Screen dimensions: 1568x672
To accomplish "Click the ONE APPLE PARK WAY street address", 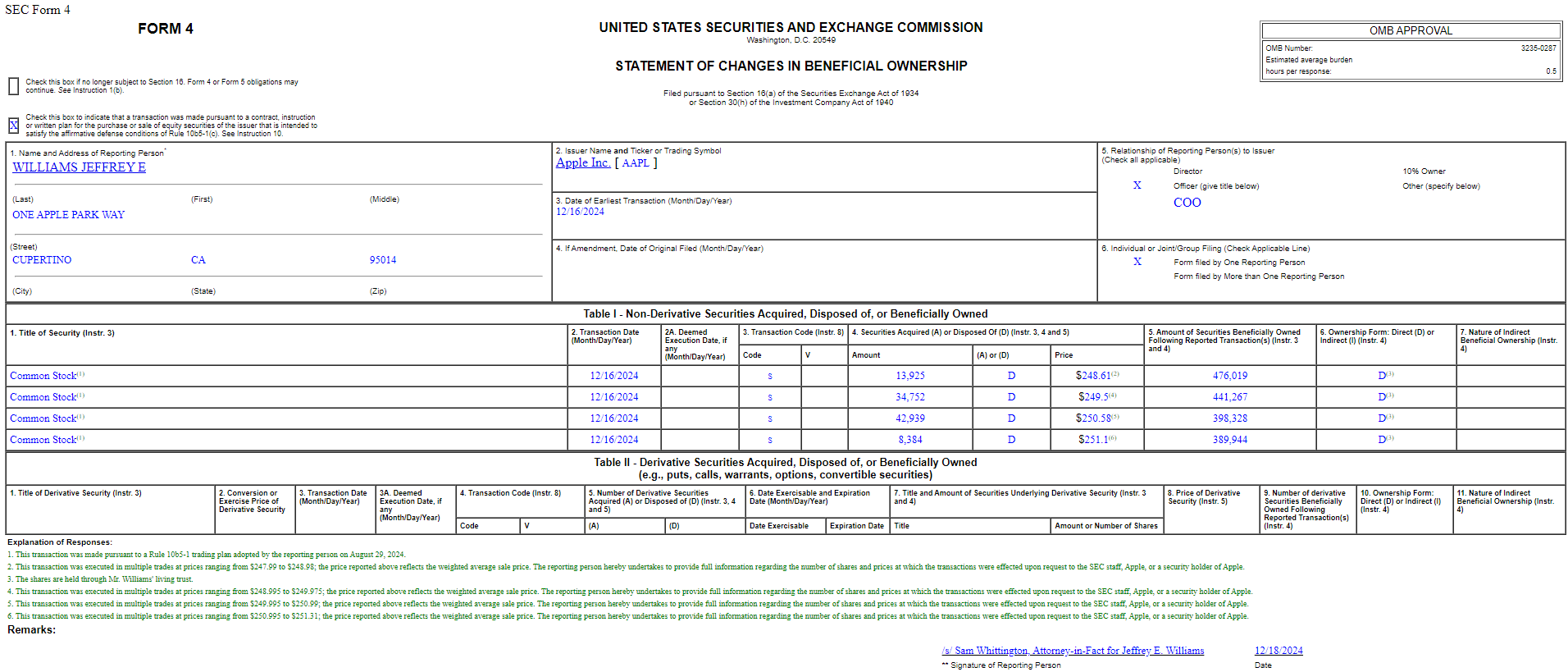I will pos(68,215).
